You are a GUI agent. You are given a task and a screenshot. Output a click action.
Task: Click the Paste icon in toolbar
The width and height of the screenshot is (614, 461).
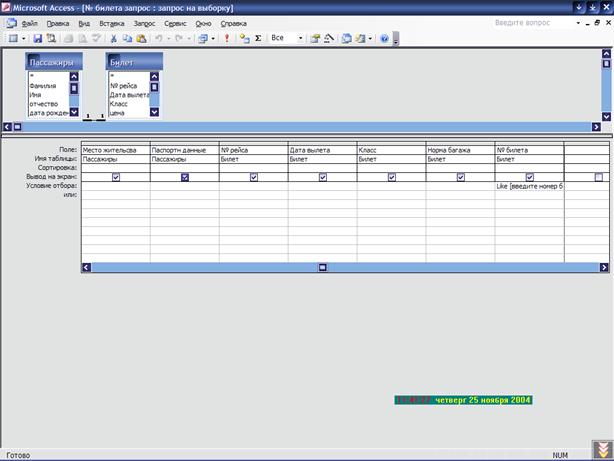click(x=141, y=38)
